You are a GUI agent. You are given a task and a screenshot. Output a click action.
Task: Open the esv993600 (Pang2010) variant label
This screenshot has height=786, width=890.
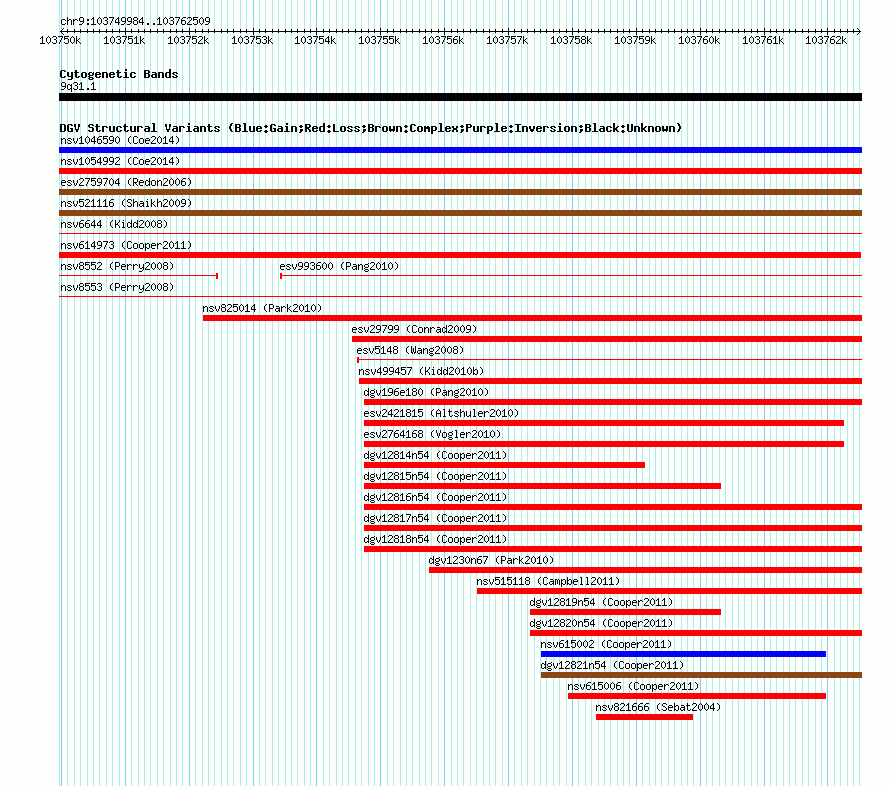[339, 266]
